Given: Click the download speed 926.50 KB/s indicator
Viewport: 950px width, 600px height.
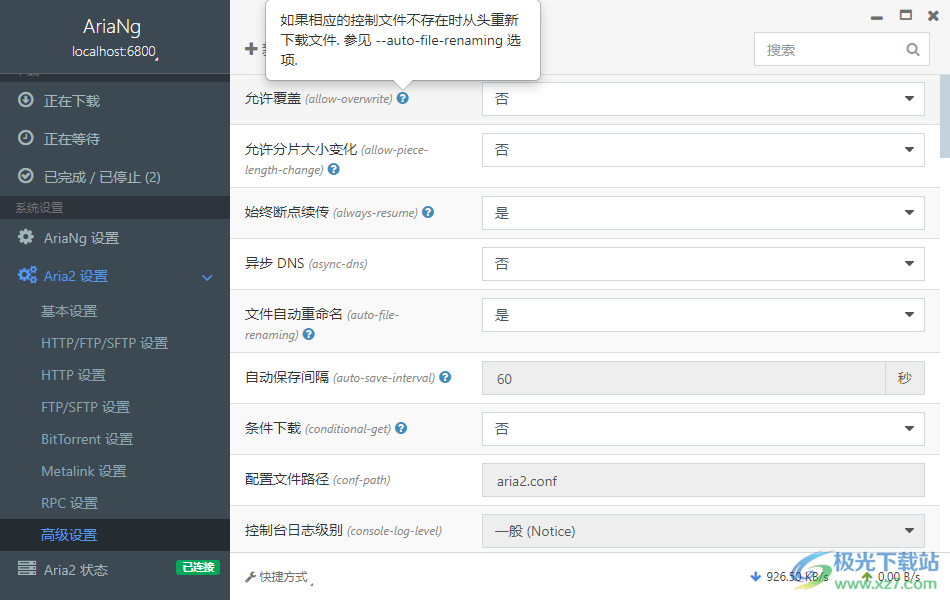Looking at the screenshot, I should [x=789, y=576].
